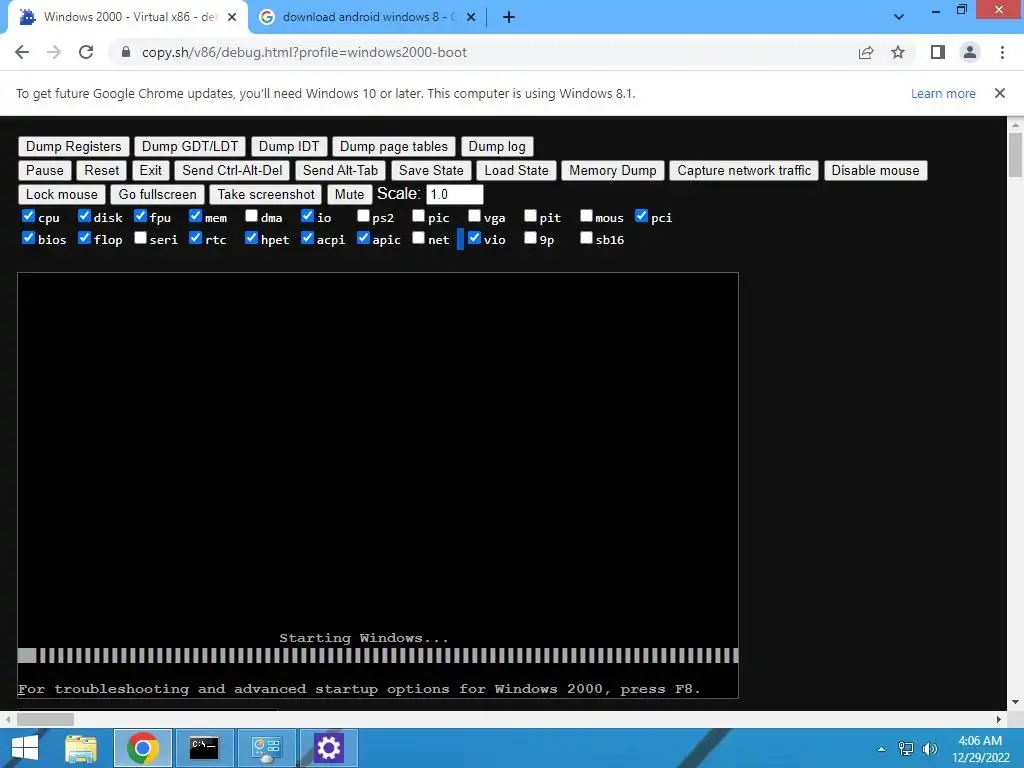The height and width of the screenshot is (768, 1024).
Task: Uncheck the bios log checkbox
Action: point(28,238)
